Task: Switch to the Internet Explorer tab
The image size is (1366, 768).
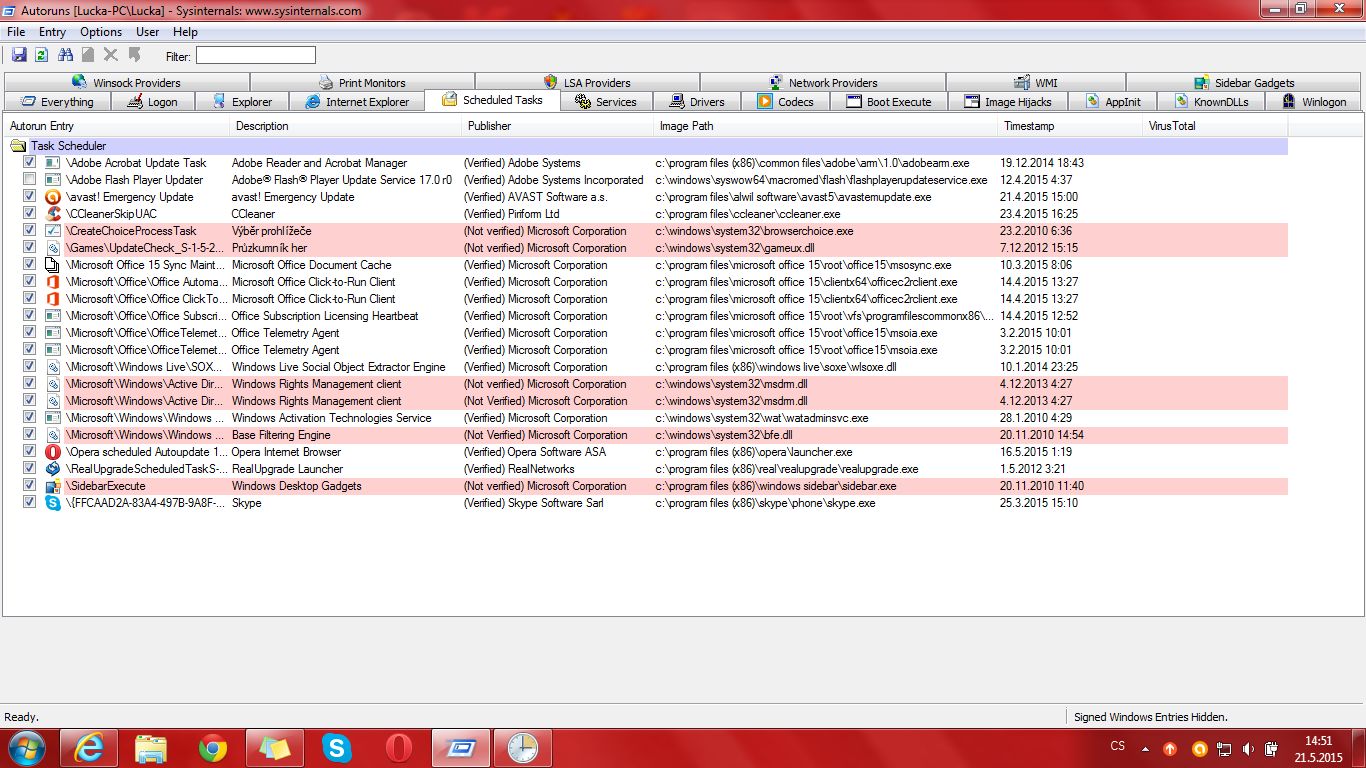Action: [356, 102]
